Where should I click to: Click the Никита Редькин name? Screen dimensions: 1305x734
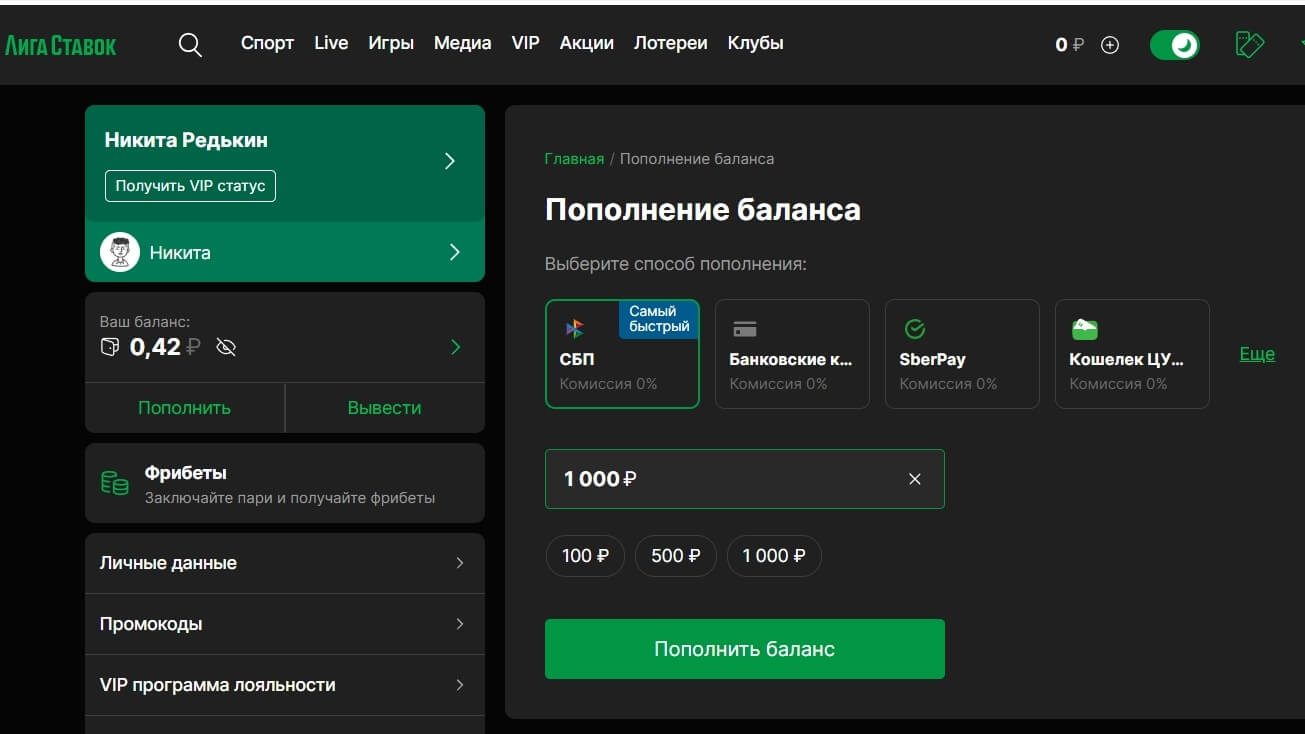[x=186, y=140]
